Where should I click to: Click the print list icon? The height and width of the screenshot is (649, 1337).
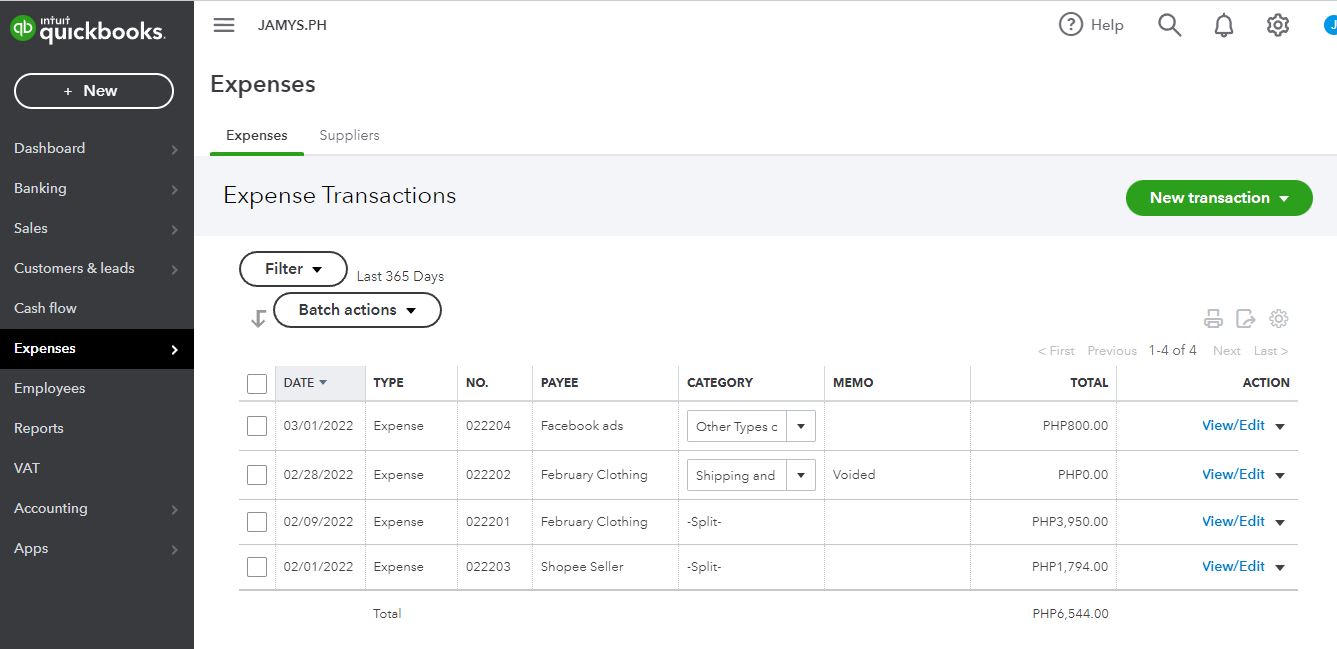click(x=1213, y=319)
